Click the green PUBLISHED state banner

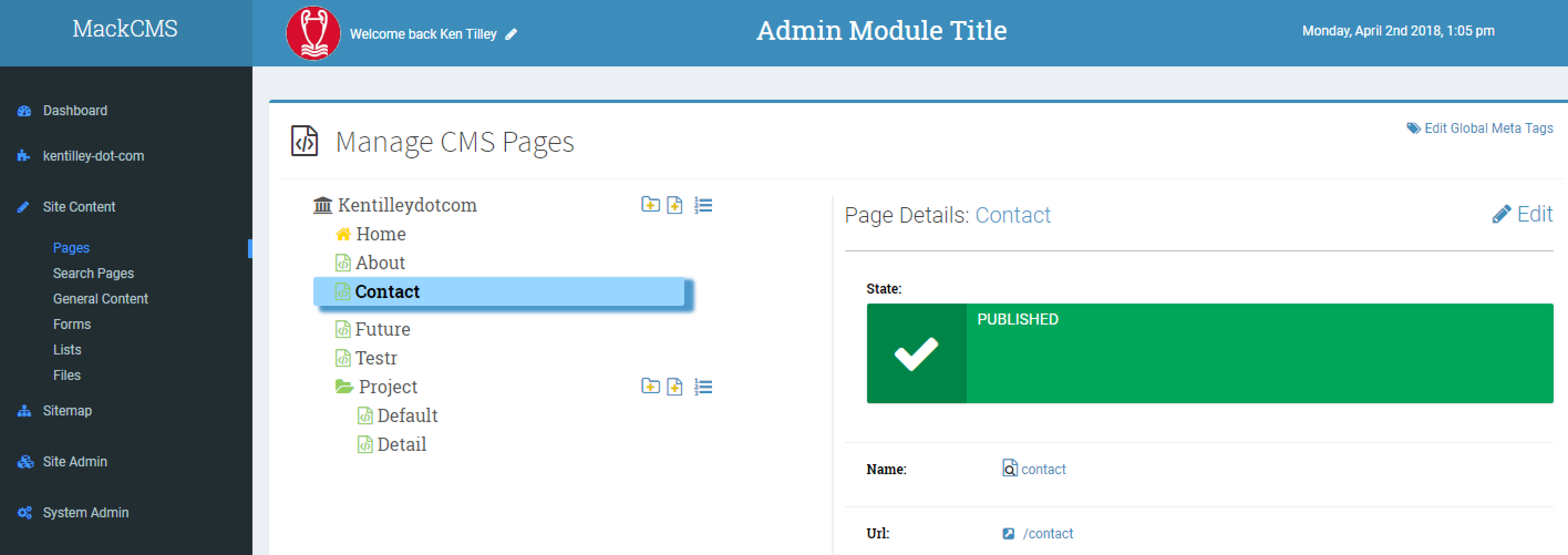(1209, 353)
